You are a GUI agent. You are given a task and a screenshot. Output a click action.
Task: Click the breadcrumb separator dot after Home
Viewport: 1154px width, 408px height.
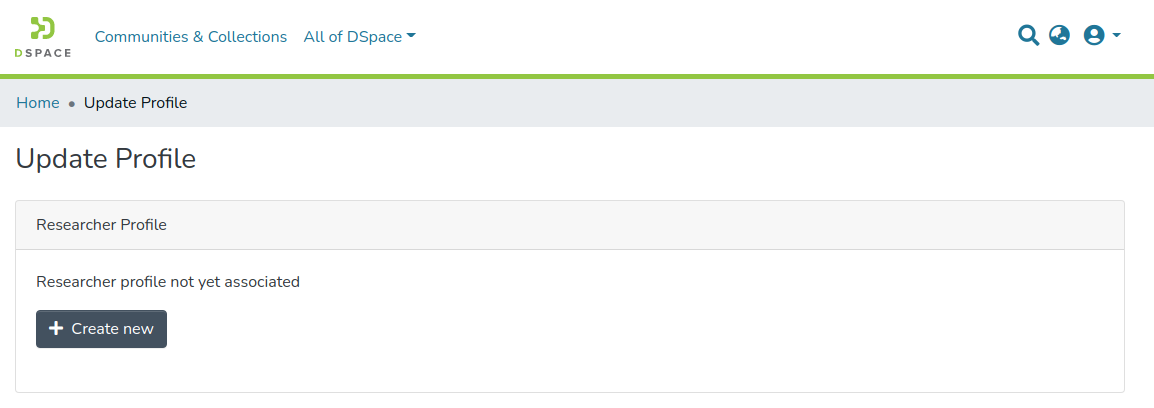(x=72, y=103)
